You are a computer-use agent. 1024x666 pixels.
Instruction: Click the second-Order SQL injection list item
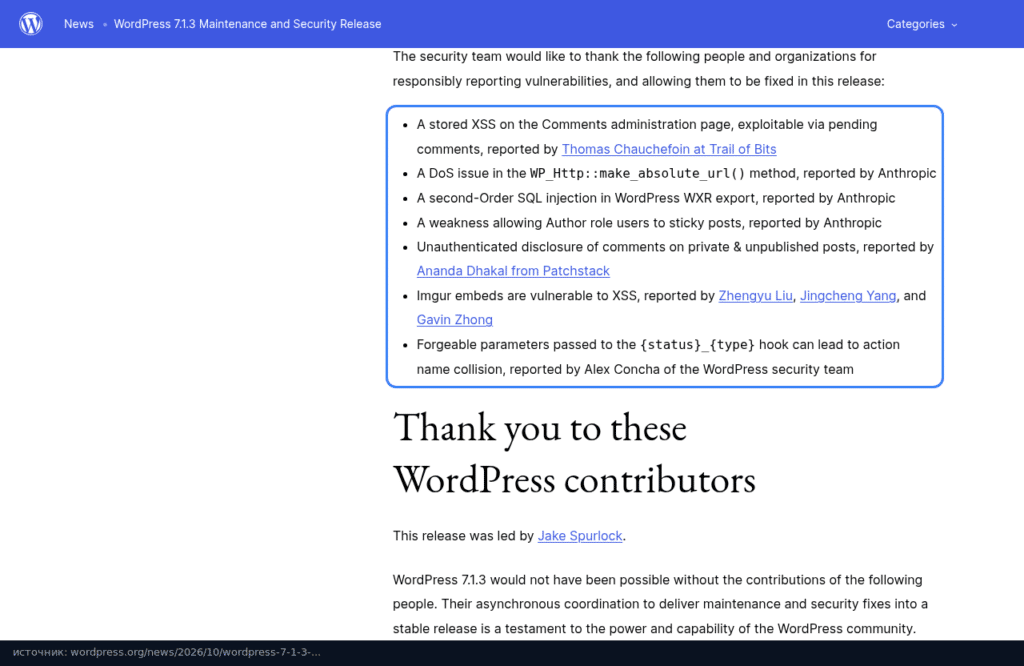point(656,198)
